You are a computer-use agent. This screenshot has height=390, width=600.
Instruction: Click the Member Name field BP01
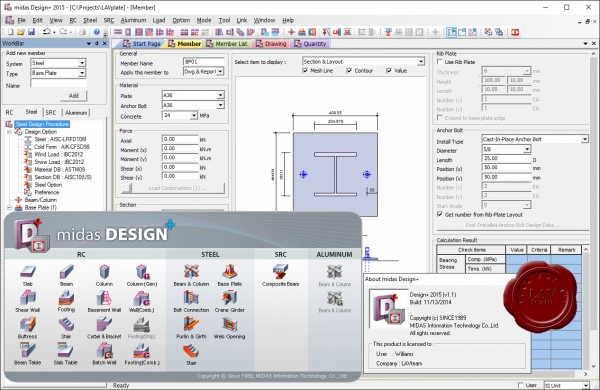pos(204,62)
